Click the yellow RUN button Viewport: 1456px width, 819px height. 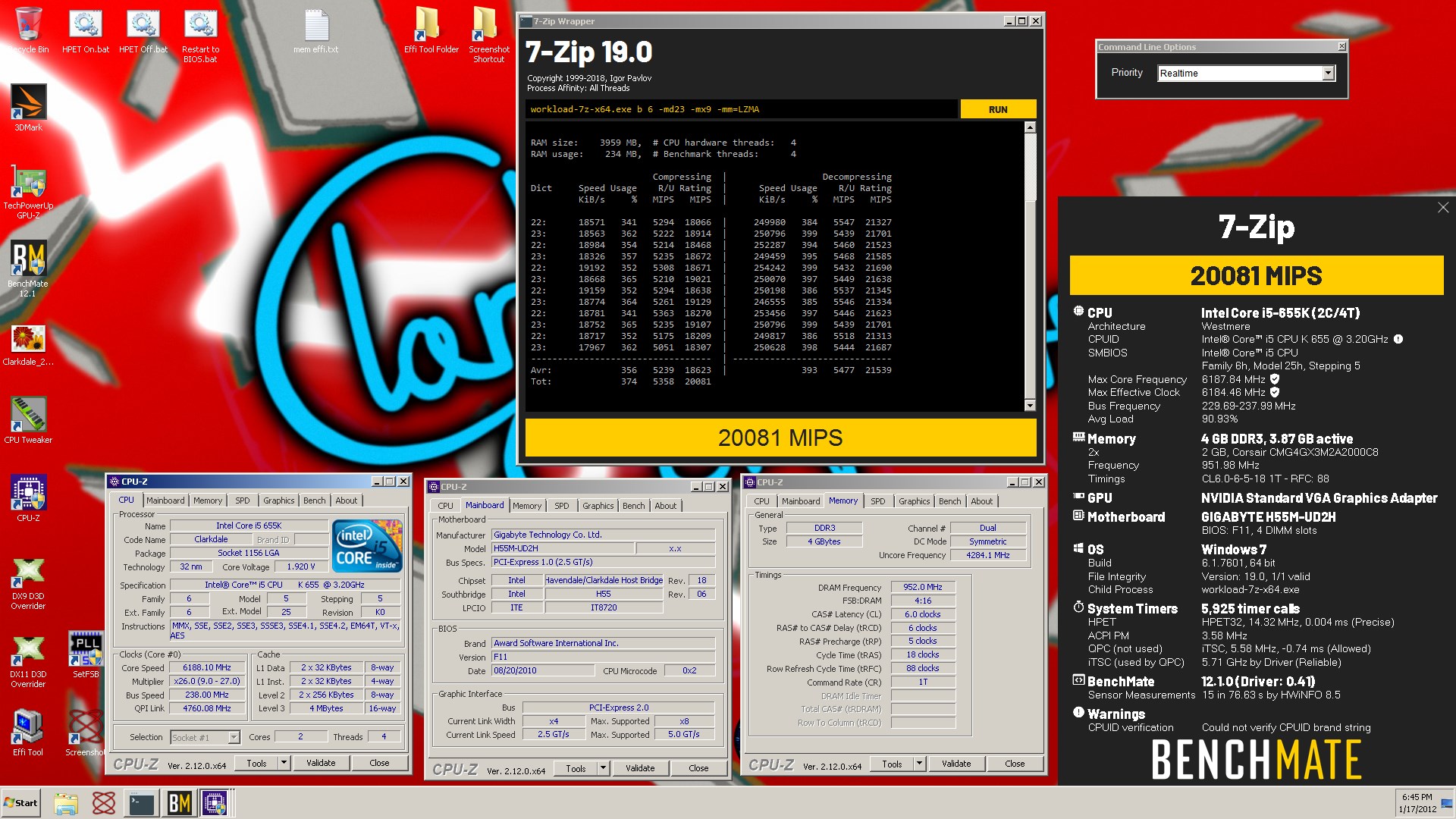point(998,109)
